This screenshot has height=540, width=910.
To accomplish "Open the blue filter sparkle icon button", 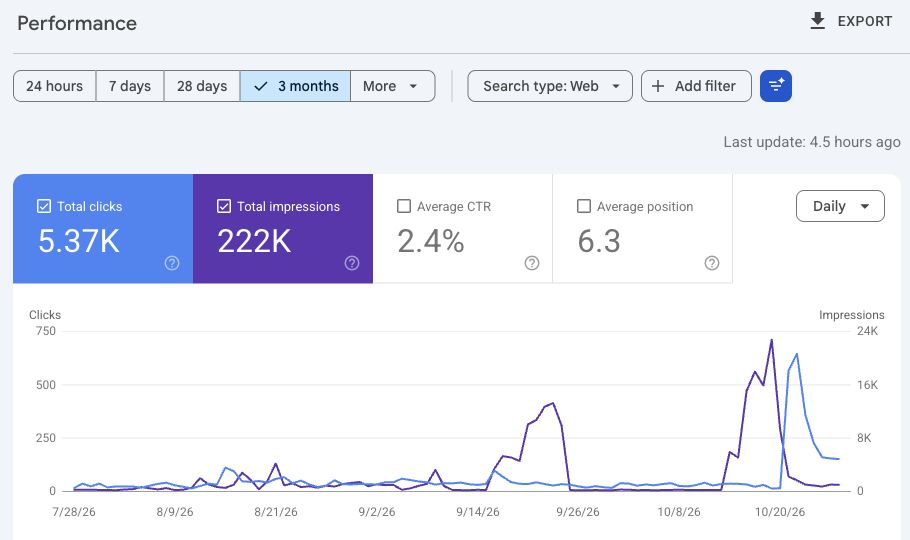I will [775, 86].
